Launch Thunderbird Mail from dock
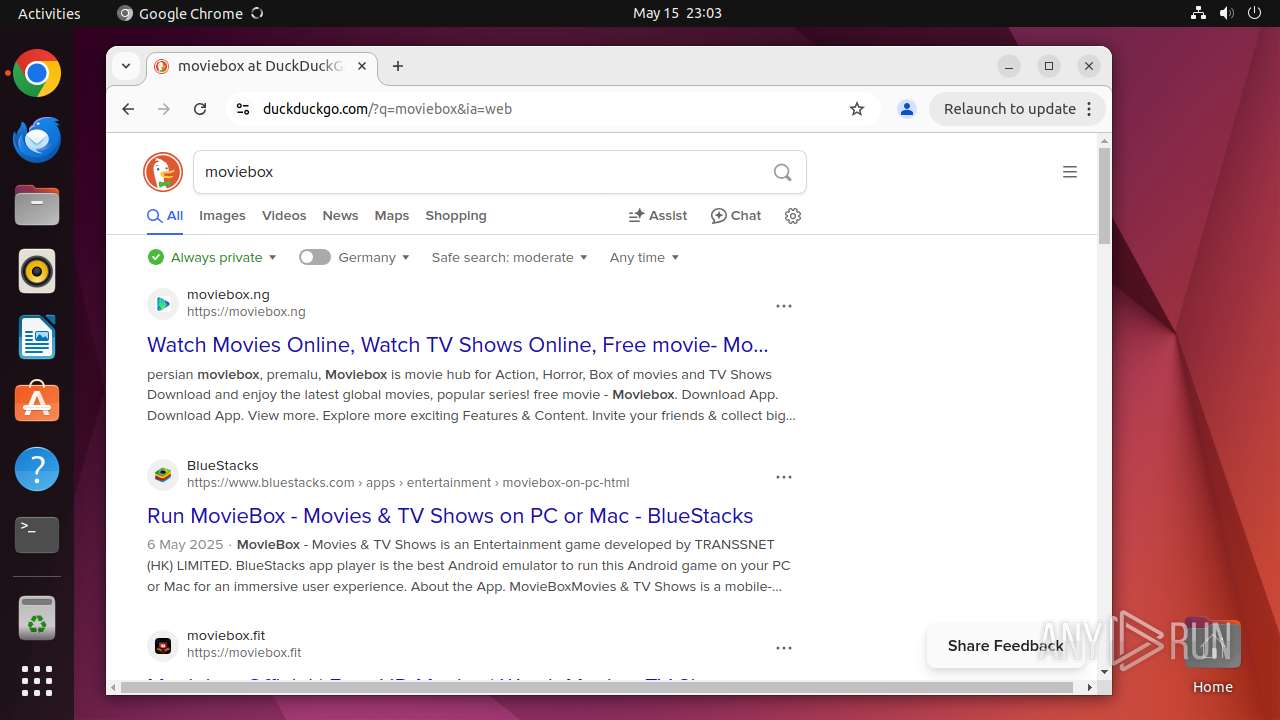Image resolution: width=1280 pixels, height=720 pixels. pos(37,140)
